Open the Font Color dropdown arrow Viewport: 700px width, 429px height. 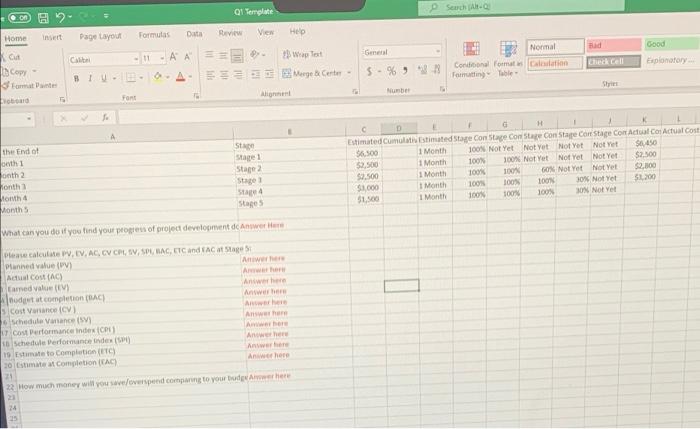pos(190,77)
